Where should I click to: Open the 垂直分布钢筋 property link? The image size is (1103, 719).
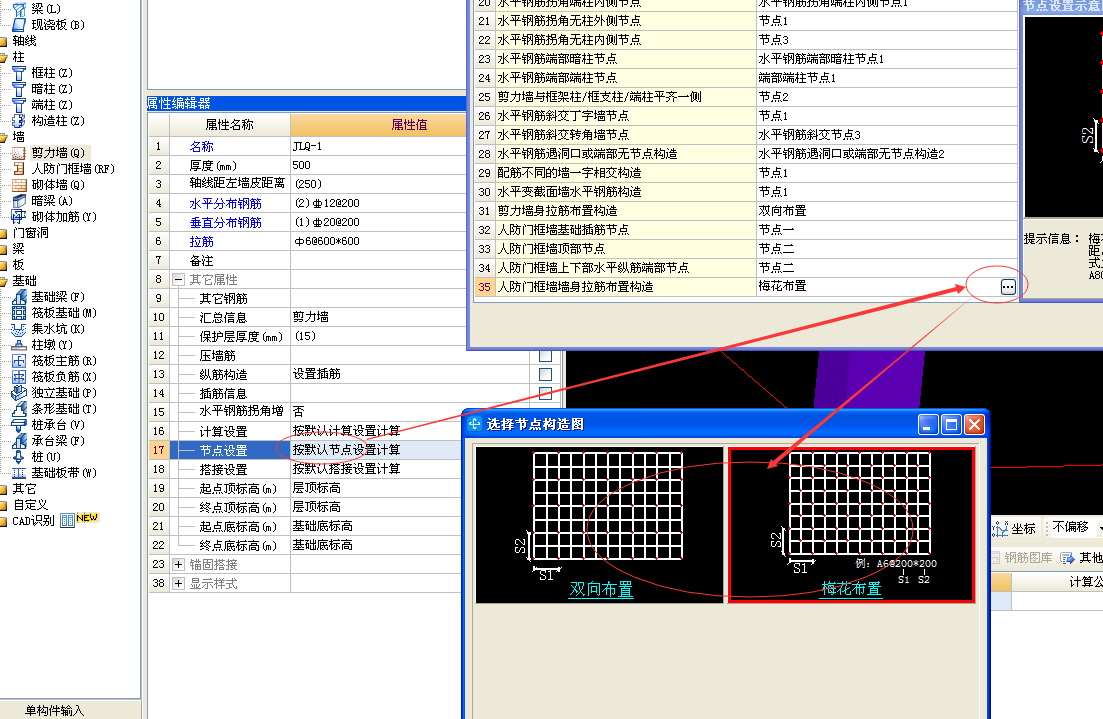click(225, 222)
